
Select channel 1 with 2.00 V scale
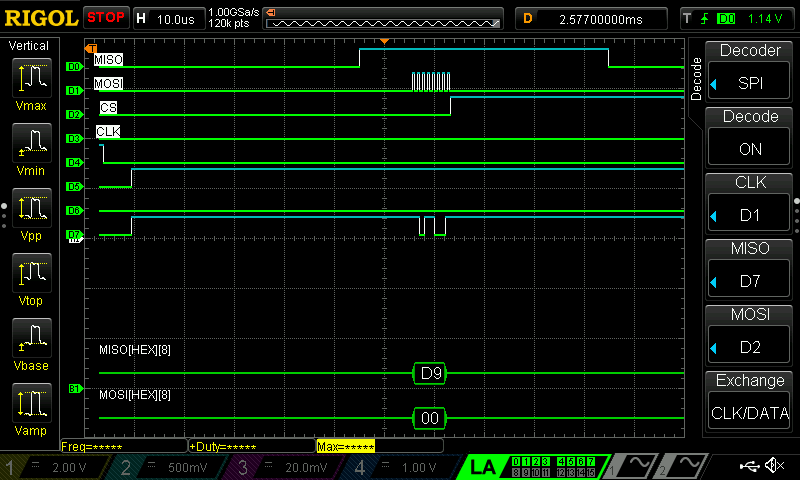point(55,467)
